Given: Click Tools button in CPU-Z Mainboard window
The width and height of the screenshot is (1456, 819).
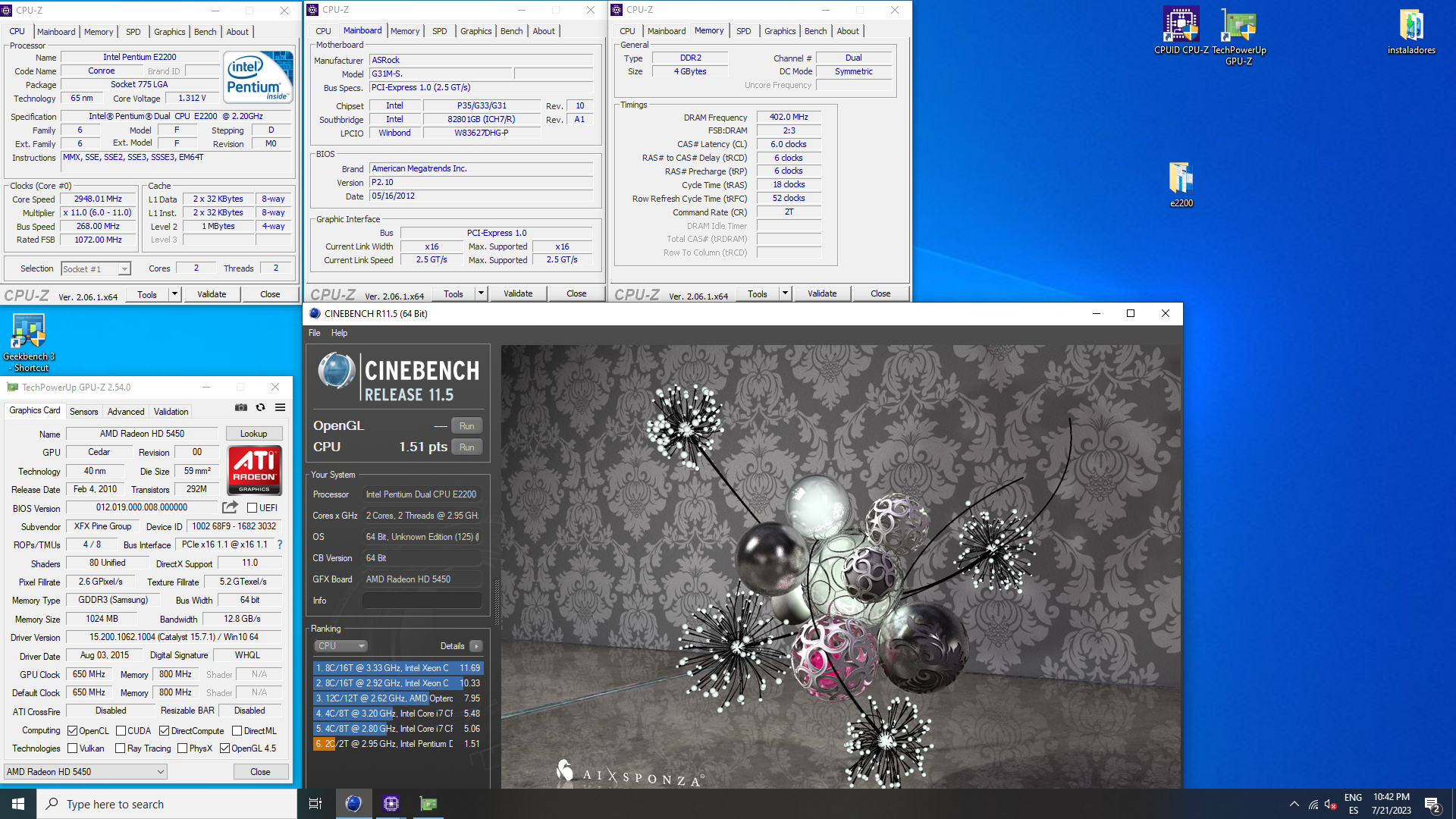Looking at the screenshot, I should click(453, 293).
